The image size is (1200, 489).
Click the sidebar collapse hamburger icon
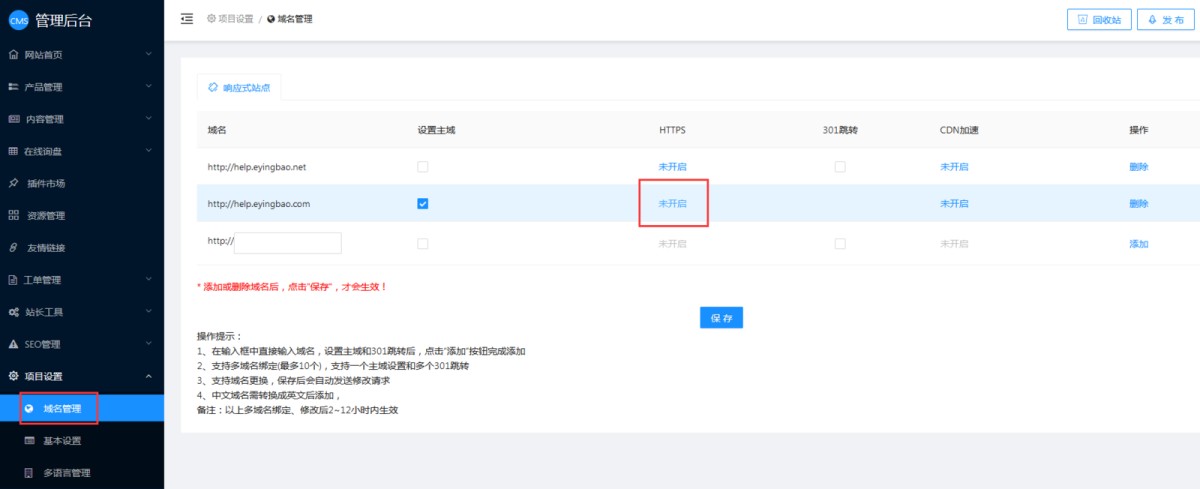pos(186,18)
